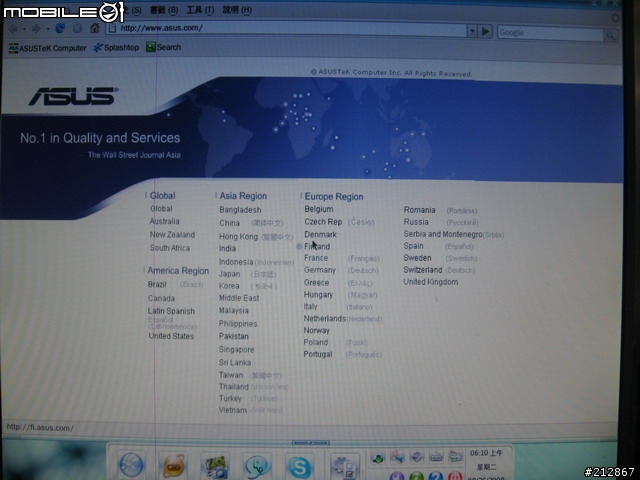Open the ASUSTeK Computer bookmark
640x480 pixels.
[47, 48]
